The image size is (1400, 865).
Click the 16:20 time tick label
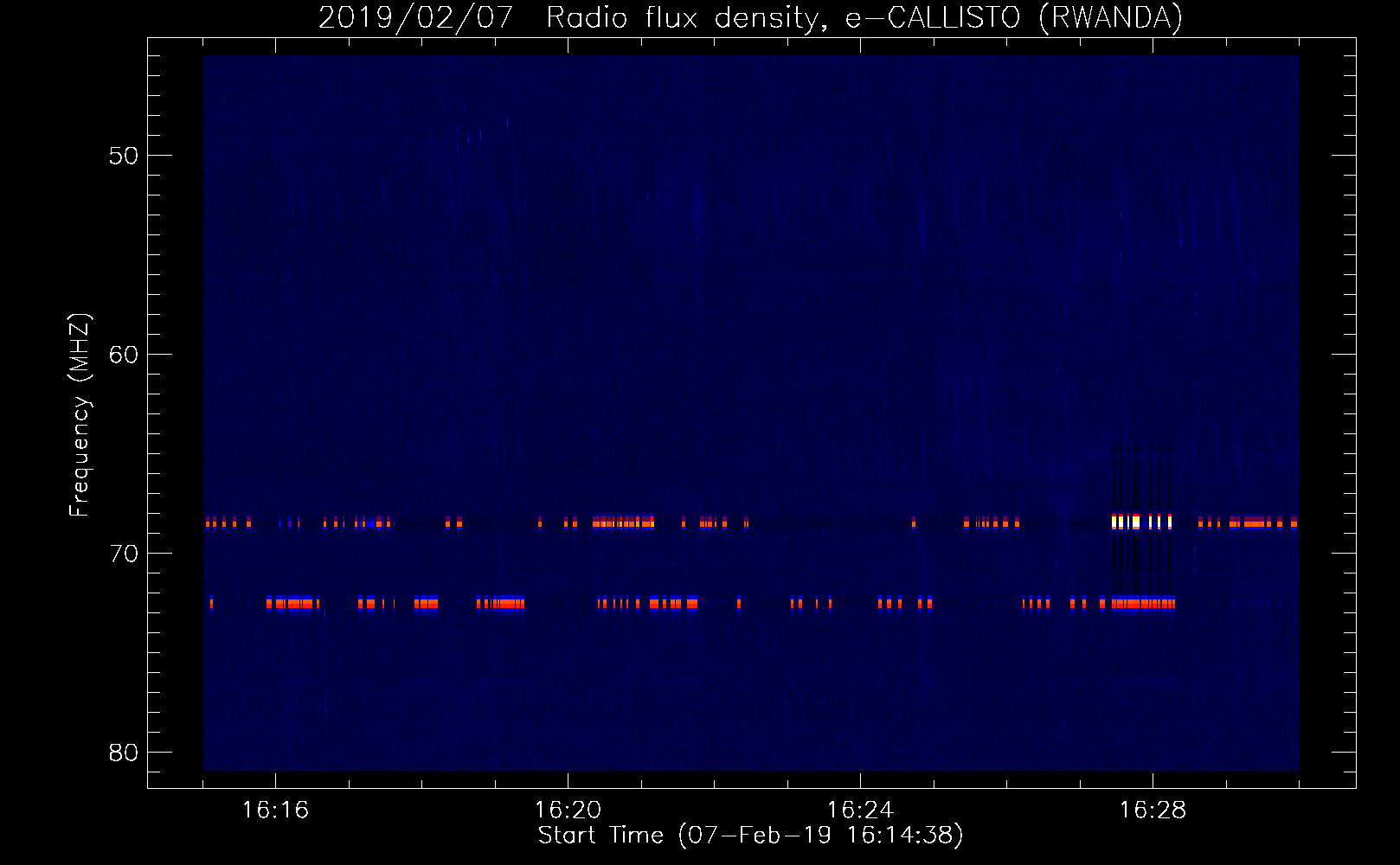[x=568, y=810]
